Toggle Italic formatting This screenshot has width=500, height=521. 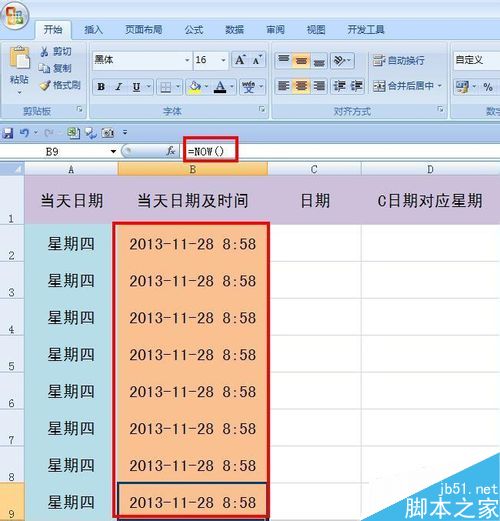pyautogui.click(x=118, y=87)
